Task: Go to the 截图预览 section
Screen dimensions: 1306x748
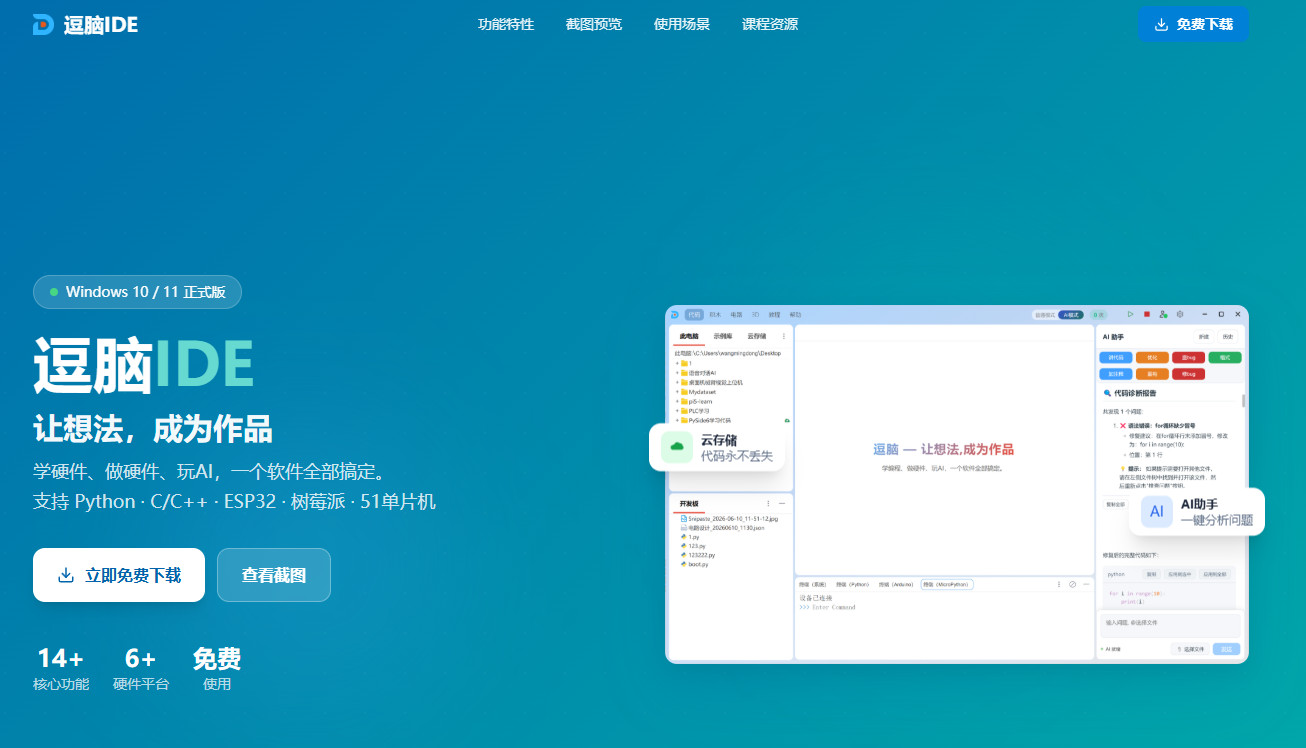Action: click(x=594, y=25)
